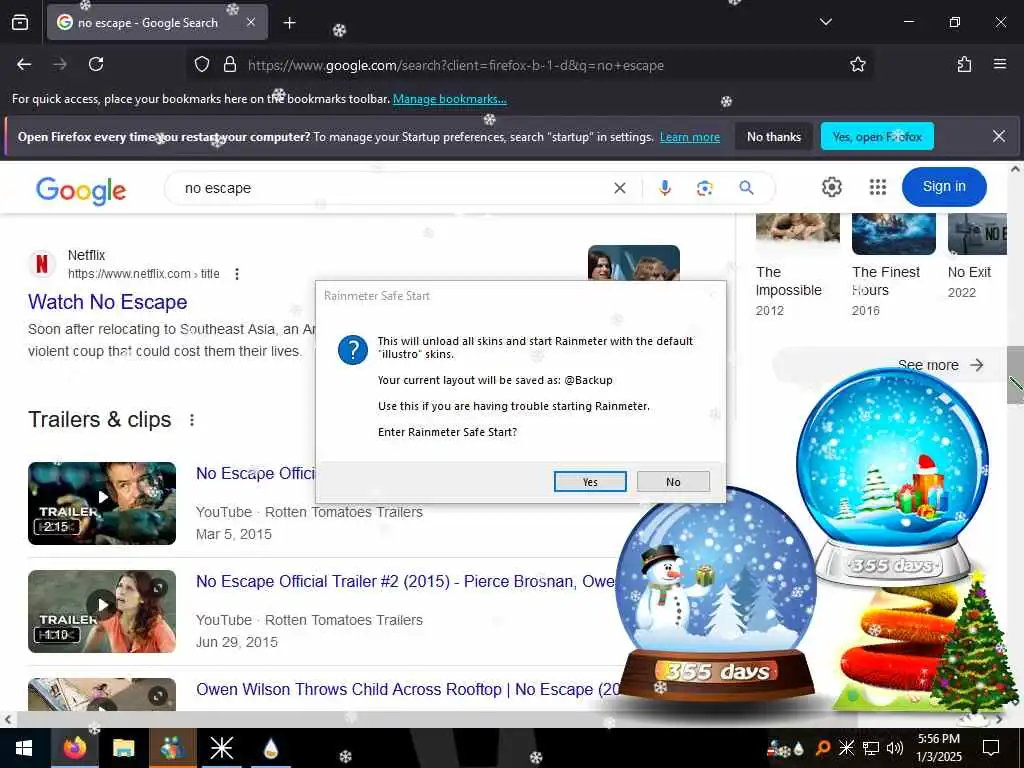Image resolution: width=1024 pixels, height=768 pixels.
Task: Play the 1:10 trailer thumbnail
Action: tap(102, 611)
